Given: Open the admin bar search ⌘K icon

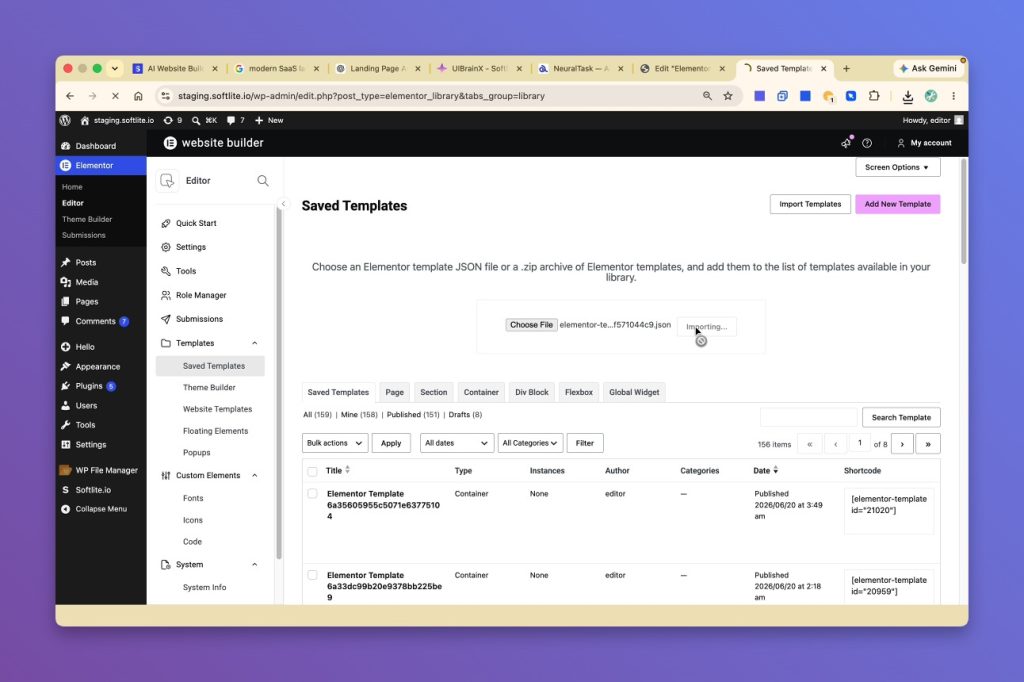Looking at the screenshot, I should pos(204,120).
